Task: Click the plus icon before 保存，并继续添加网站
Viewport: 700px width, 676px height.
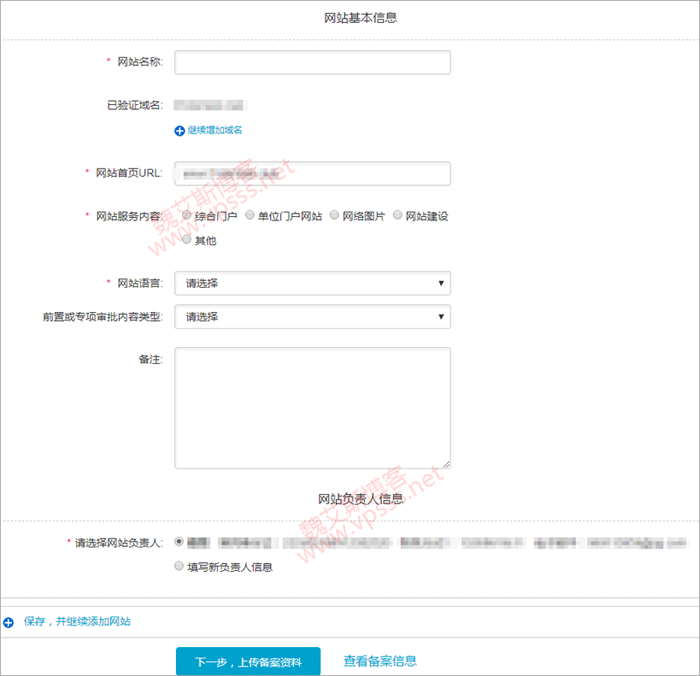Action: pos(9,622)
